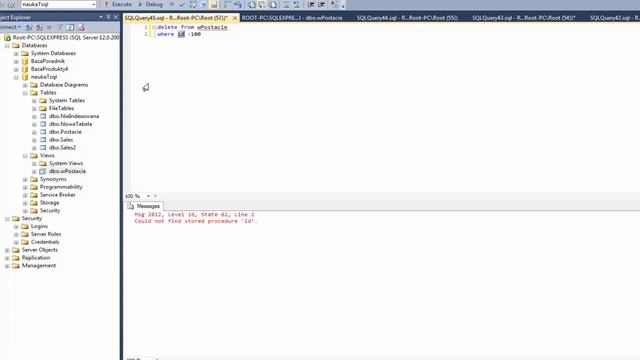Switch output to Results to File
This screenshot has height=360, width=640.
(x=273, y=4)
